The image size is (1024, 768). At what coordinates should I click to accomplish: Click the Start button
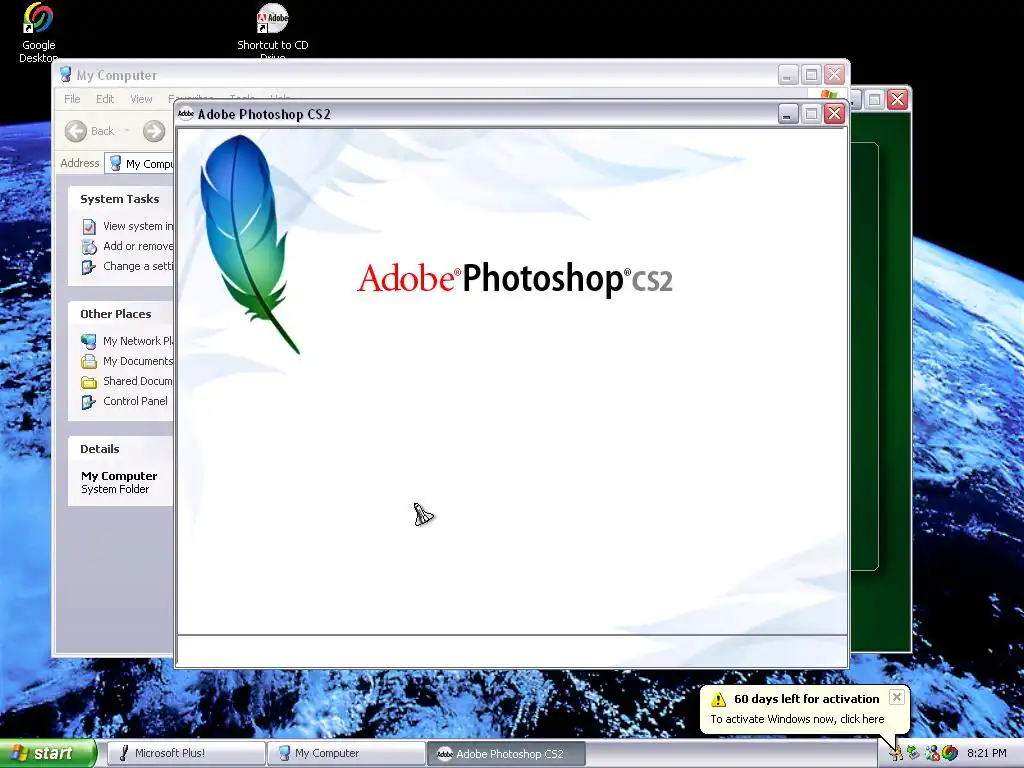[47, 753]
